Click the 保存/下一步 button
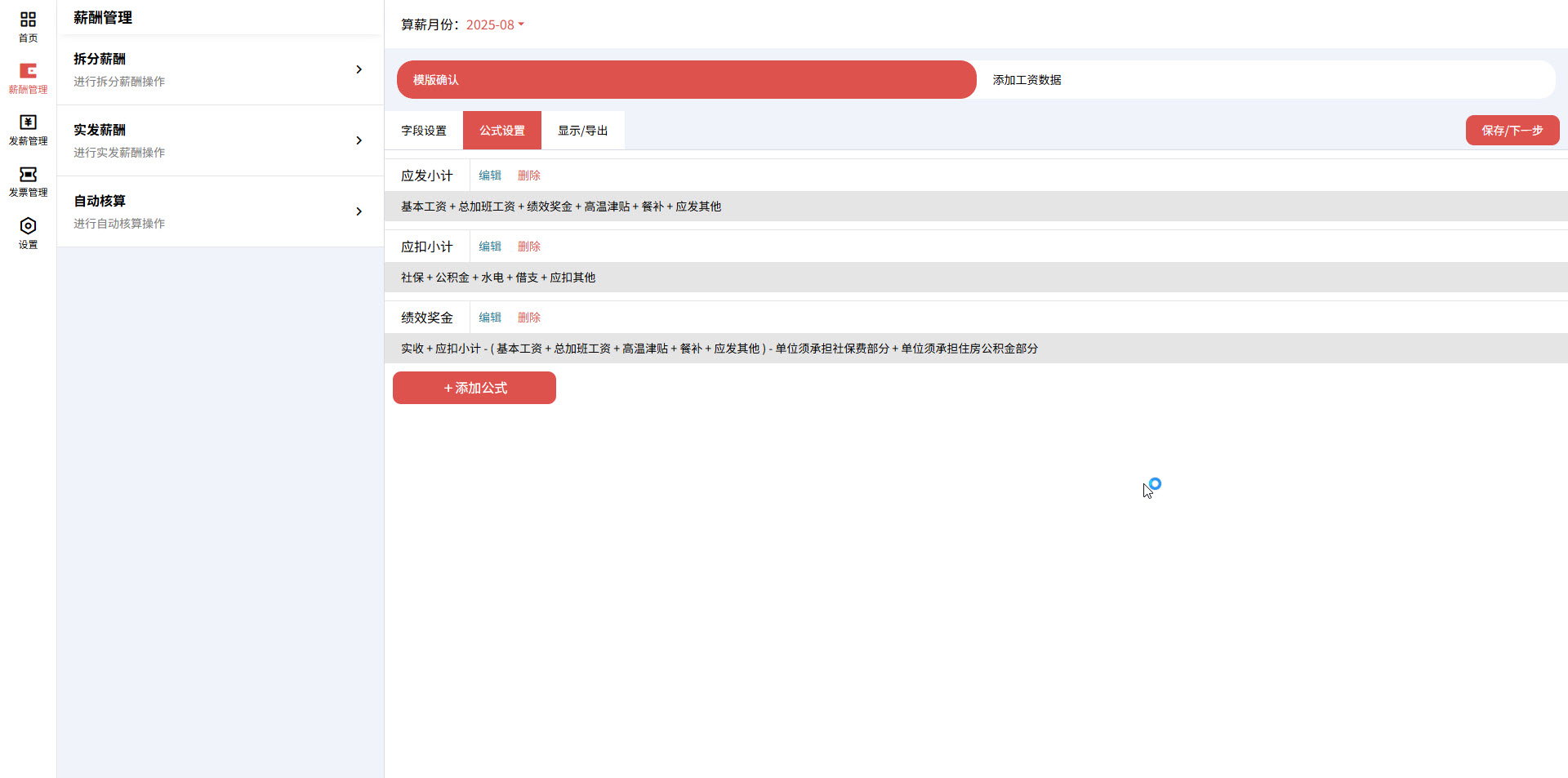This screenshot has width=1568, height=778. [1512, 131]
